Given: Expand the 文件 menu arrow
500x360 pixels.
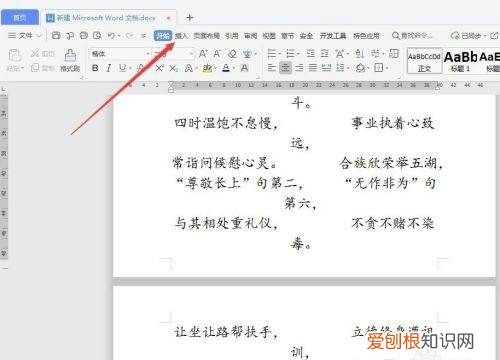Looking at the screenshot, I should [x=39, y=35].
